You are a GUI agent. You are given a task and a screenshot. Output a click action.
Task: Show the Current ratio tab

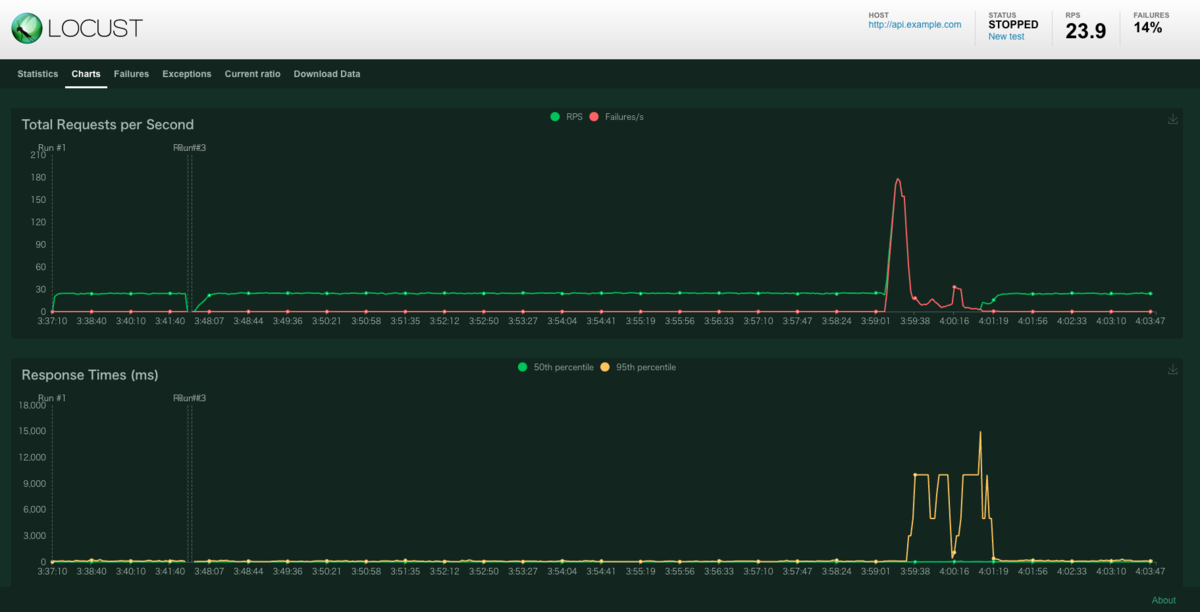[252, 74]
